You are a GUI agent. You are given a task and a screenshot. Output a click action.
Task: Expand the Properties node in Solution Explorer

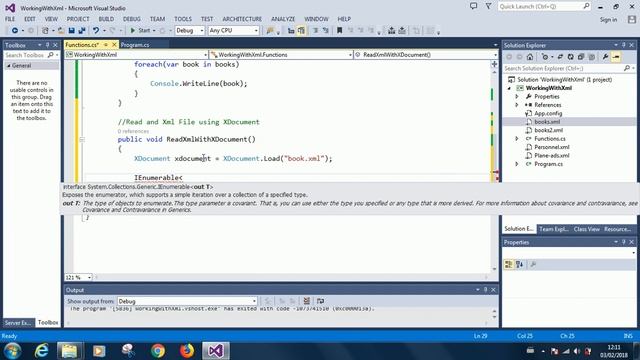pyautogui.click(x=517, y=97)
